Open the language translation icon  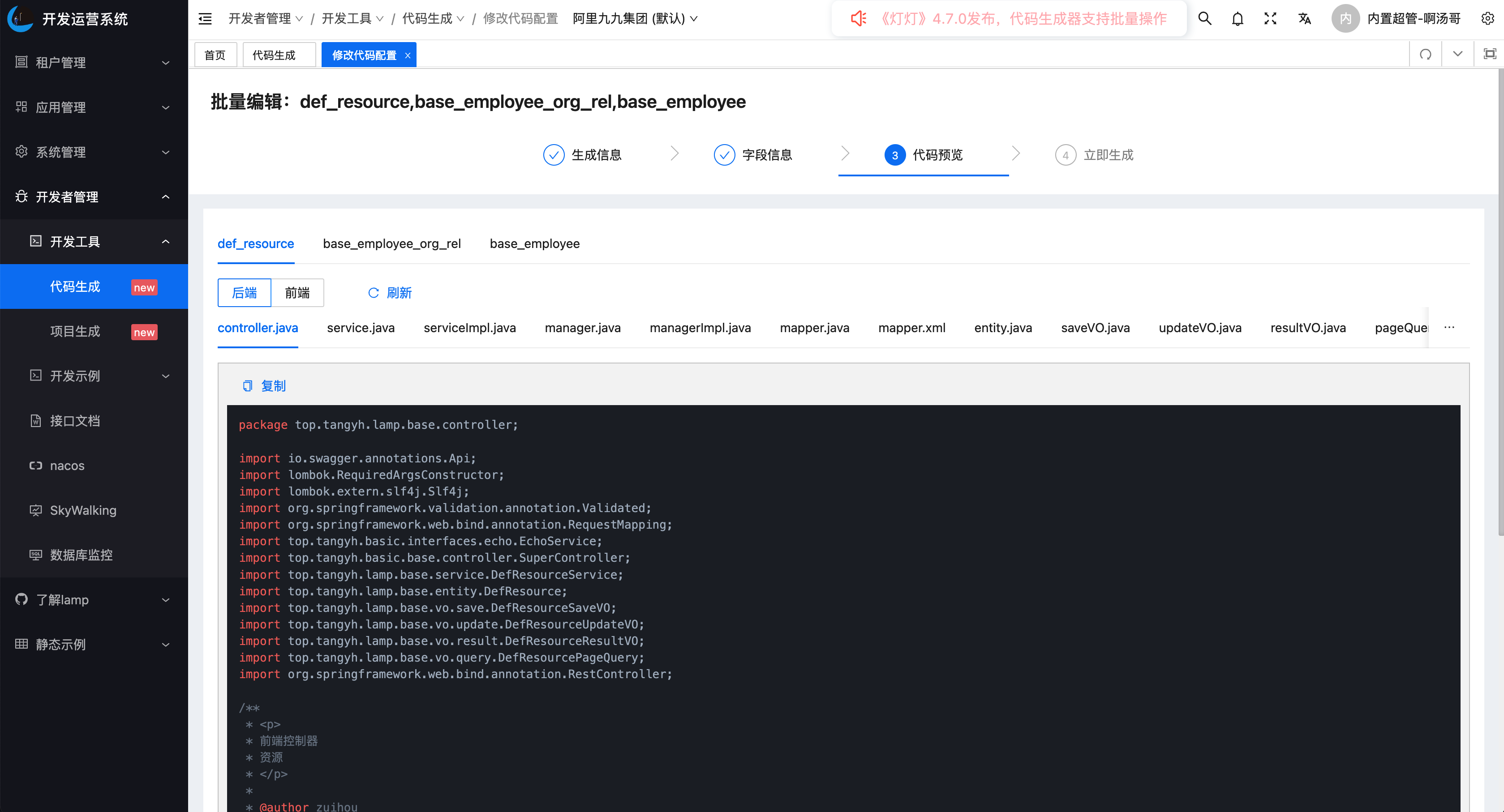point(1304,19)
